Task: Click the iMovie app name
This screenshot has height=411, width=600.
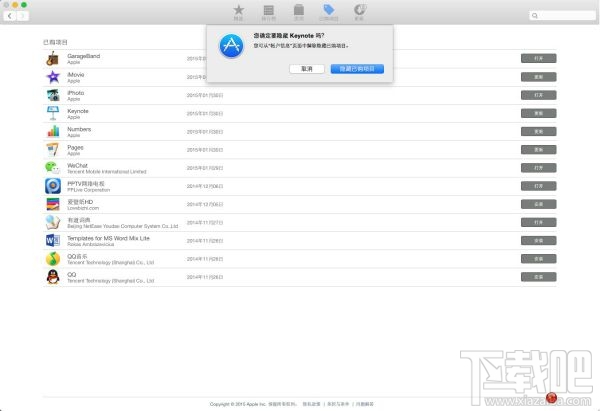Action: point(76,74)
